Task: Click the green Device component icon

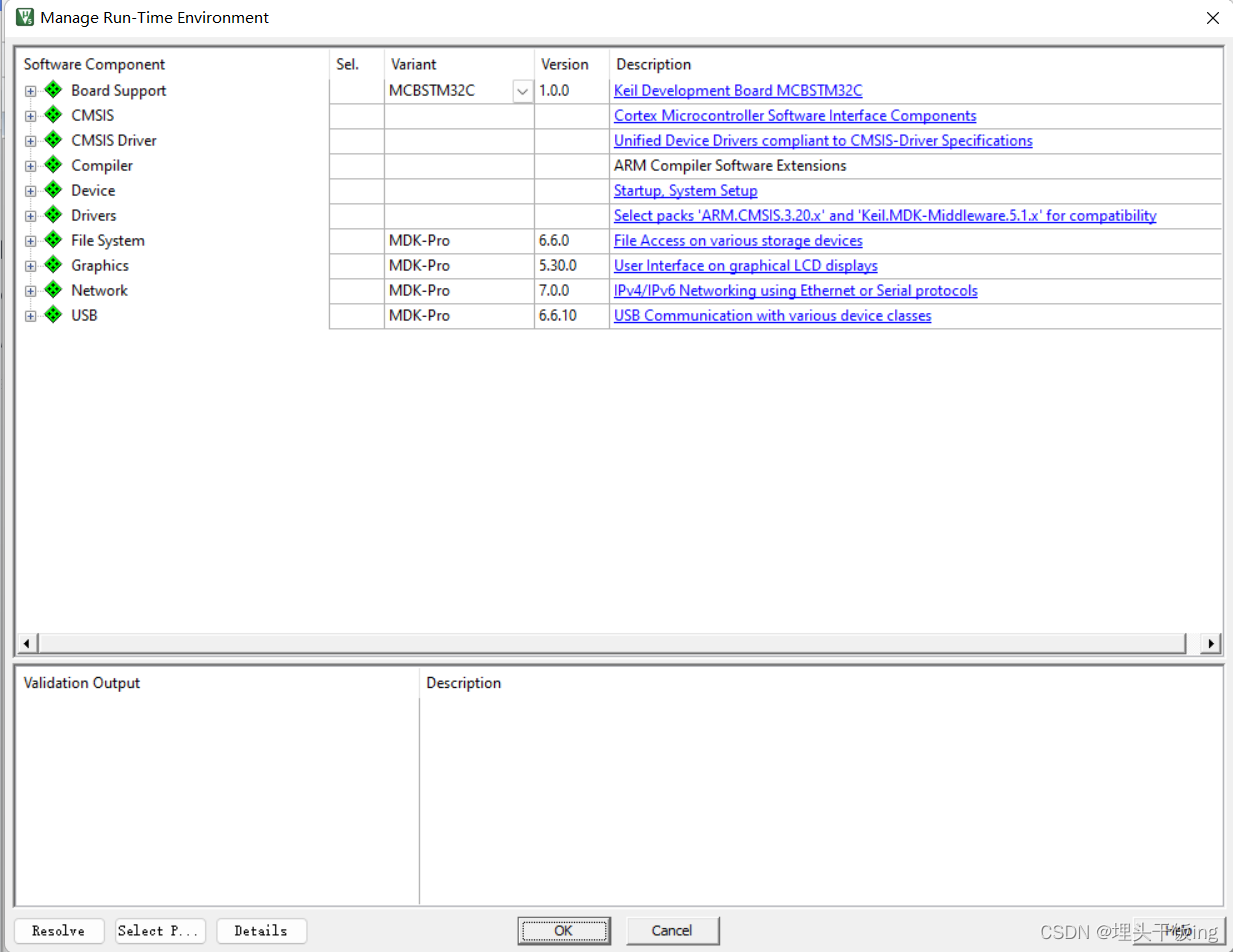Action: pyautogui.click(x=53, y=190)
